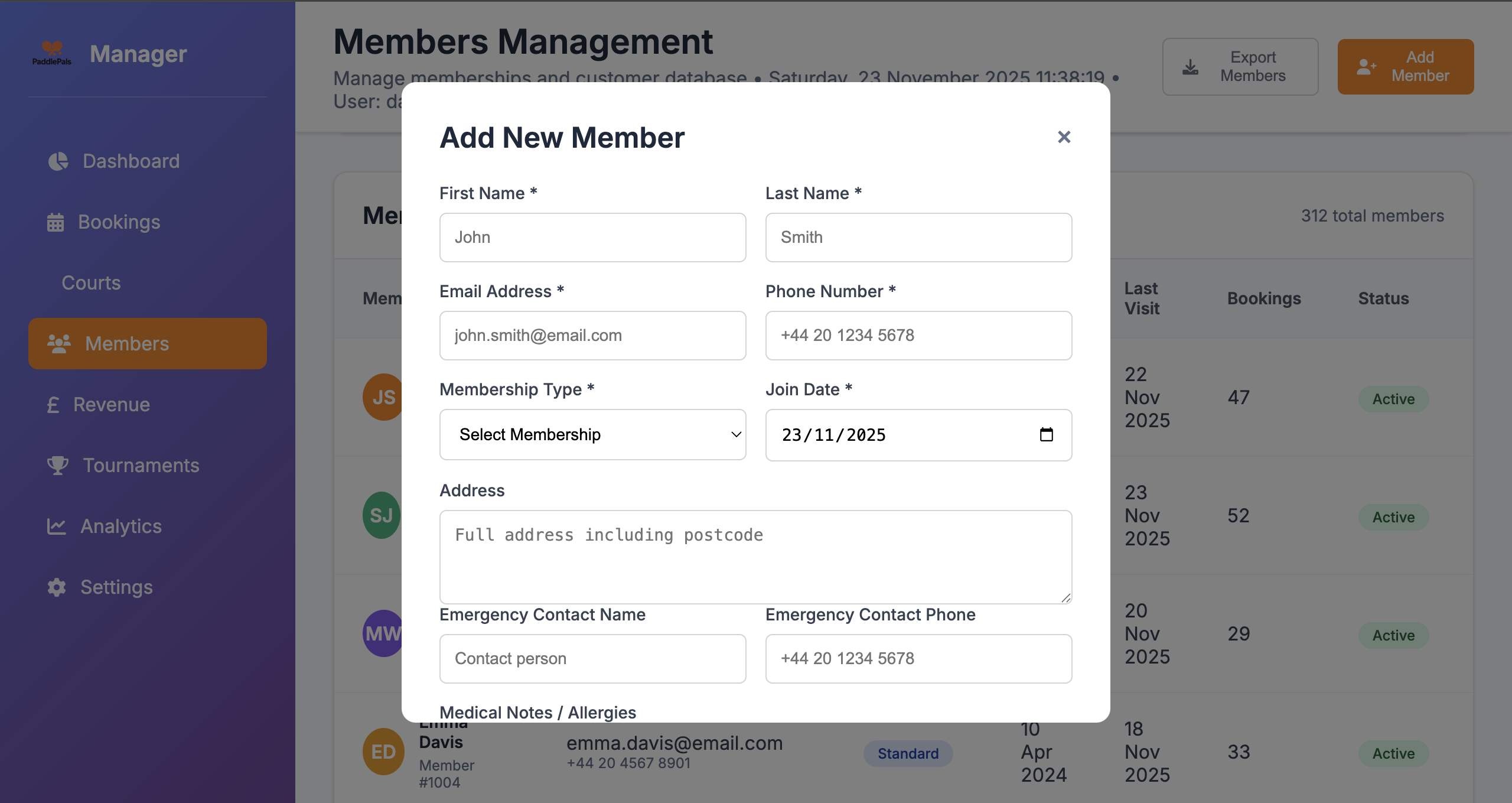
Task: Open Analytics in the sidebar
Action: [x=148, y=526]
